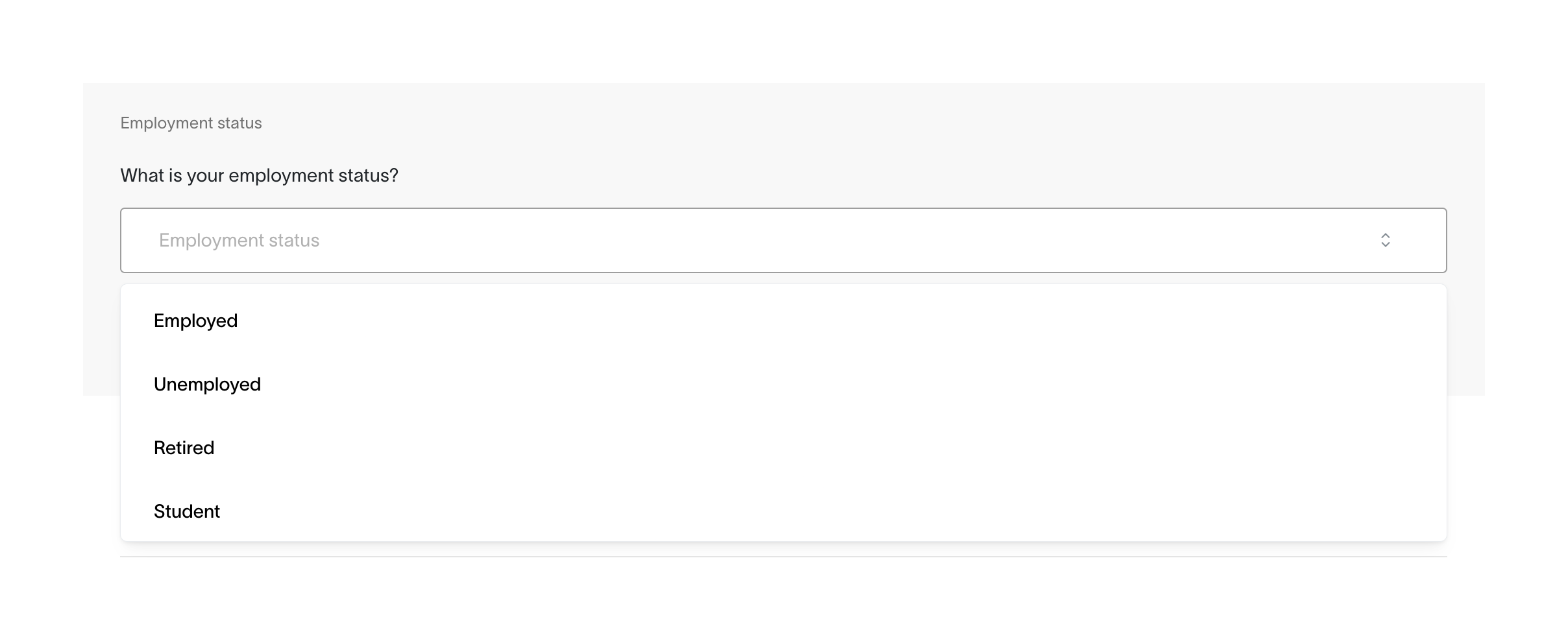Select the Employed option
The image size is (1568, 641).
(195, 320)
